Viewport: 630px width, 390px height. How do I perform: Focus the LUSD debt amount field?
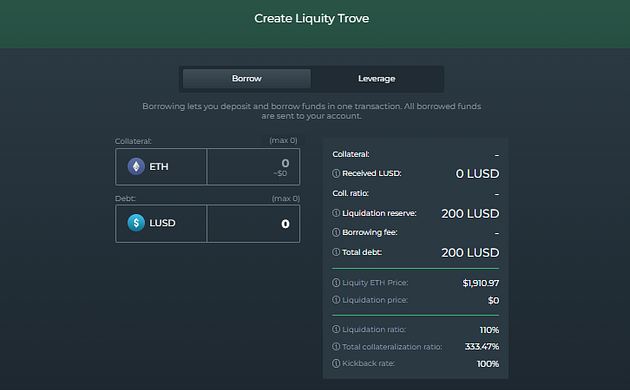[254, 224]
